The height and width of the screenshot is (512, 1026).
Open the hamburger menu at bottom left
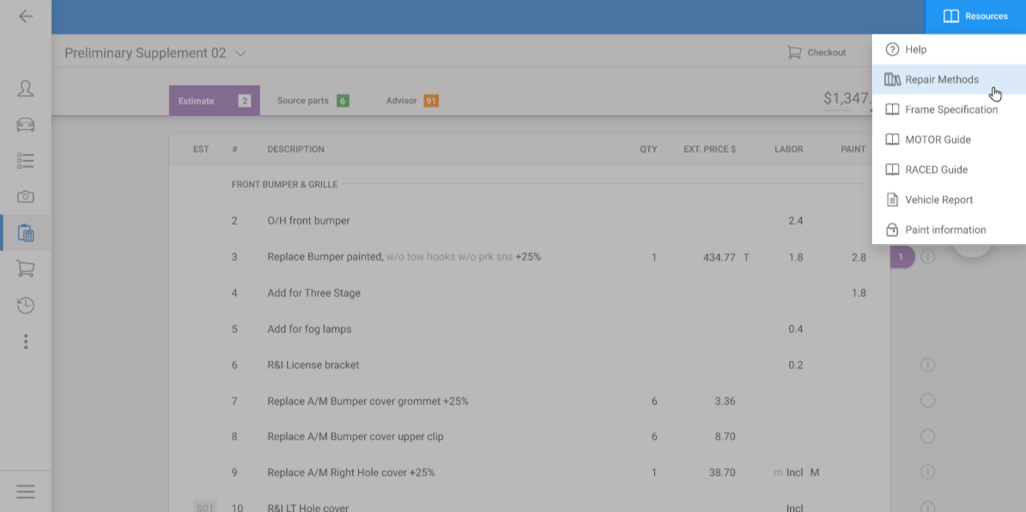coord(26,491)
